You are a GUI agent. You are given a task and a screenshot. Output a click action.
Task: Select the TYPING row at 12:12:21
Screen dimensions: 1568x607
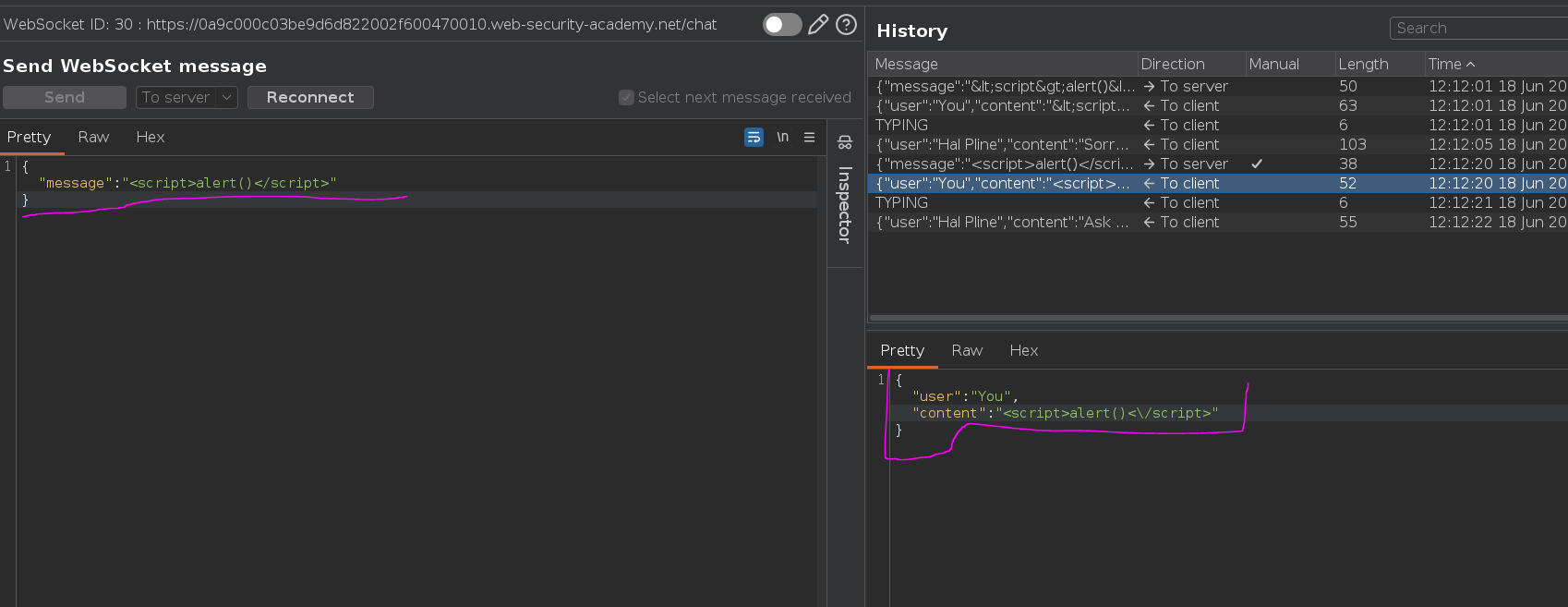[1218, 202]
